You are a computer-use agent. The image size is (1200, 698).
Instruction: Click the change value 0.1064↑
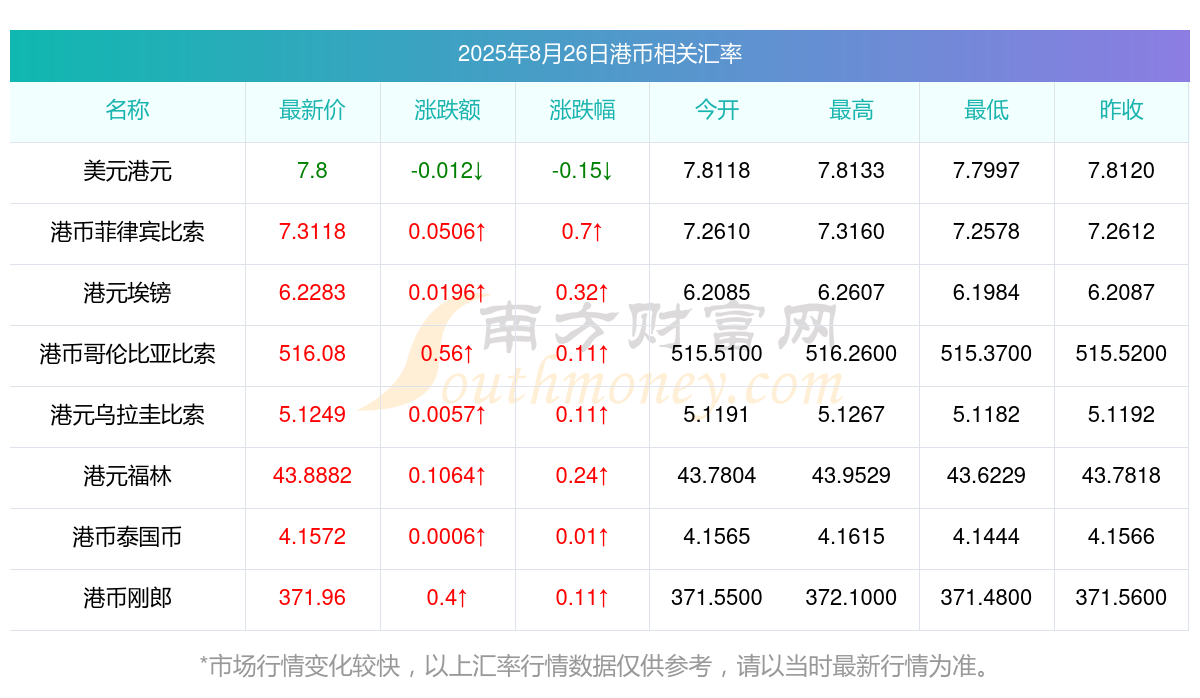[448, 476]
